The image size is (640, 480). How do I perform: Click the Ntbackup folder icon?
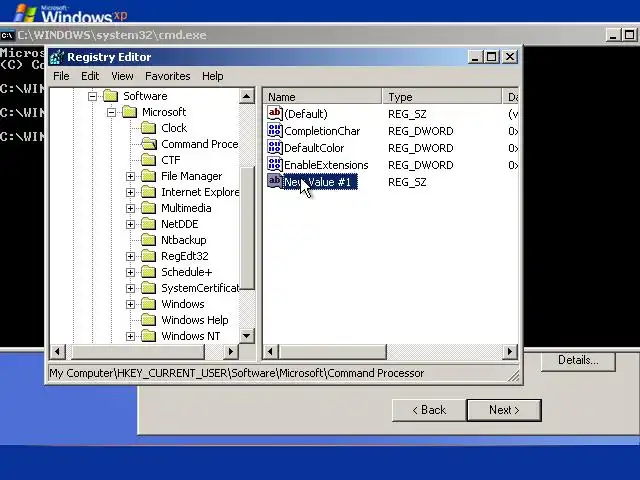[x=149, y=240]
